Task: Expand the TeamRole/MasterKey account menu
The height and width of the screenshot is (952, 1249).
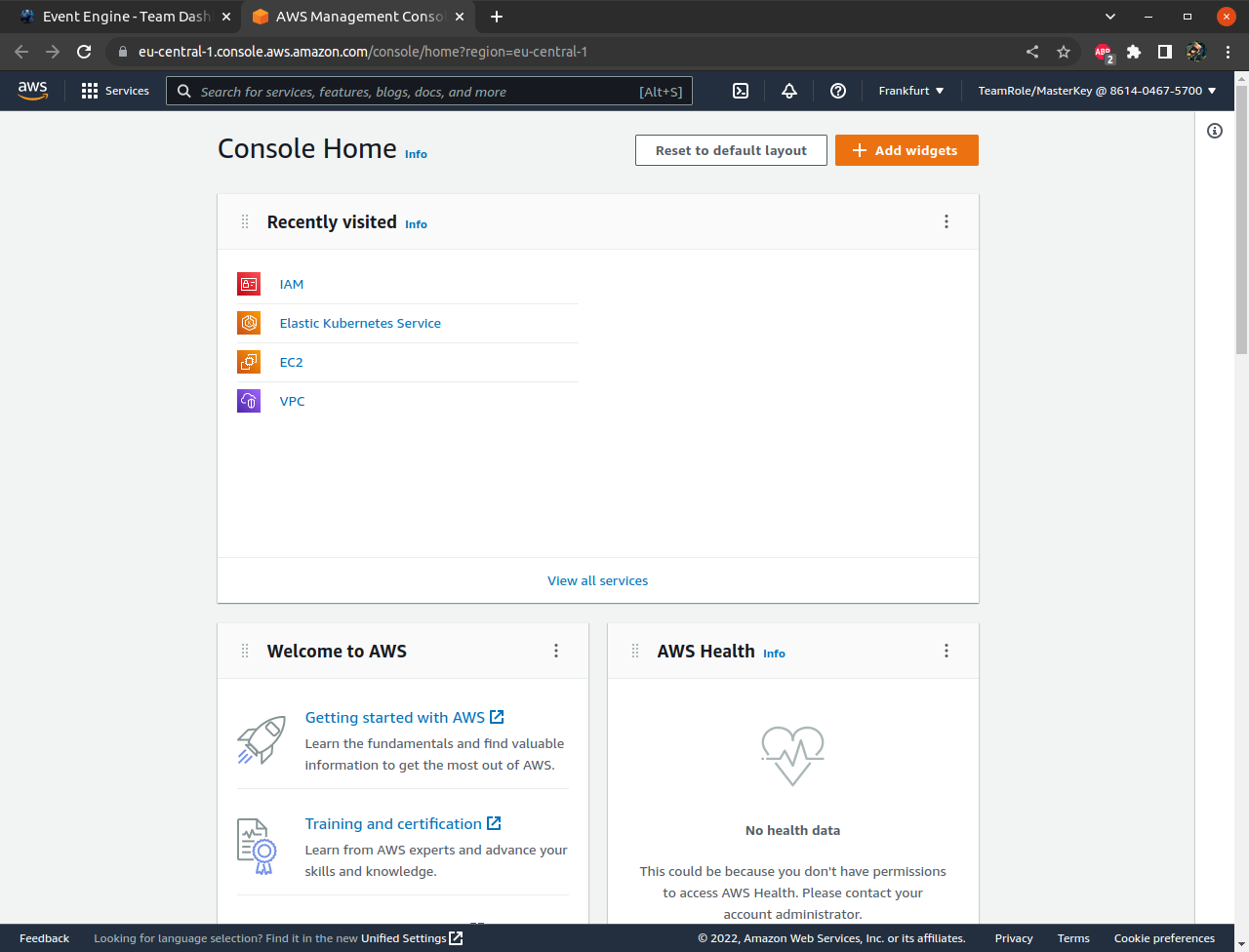Action: (x=1097, y=91)
